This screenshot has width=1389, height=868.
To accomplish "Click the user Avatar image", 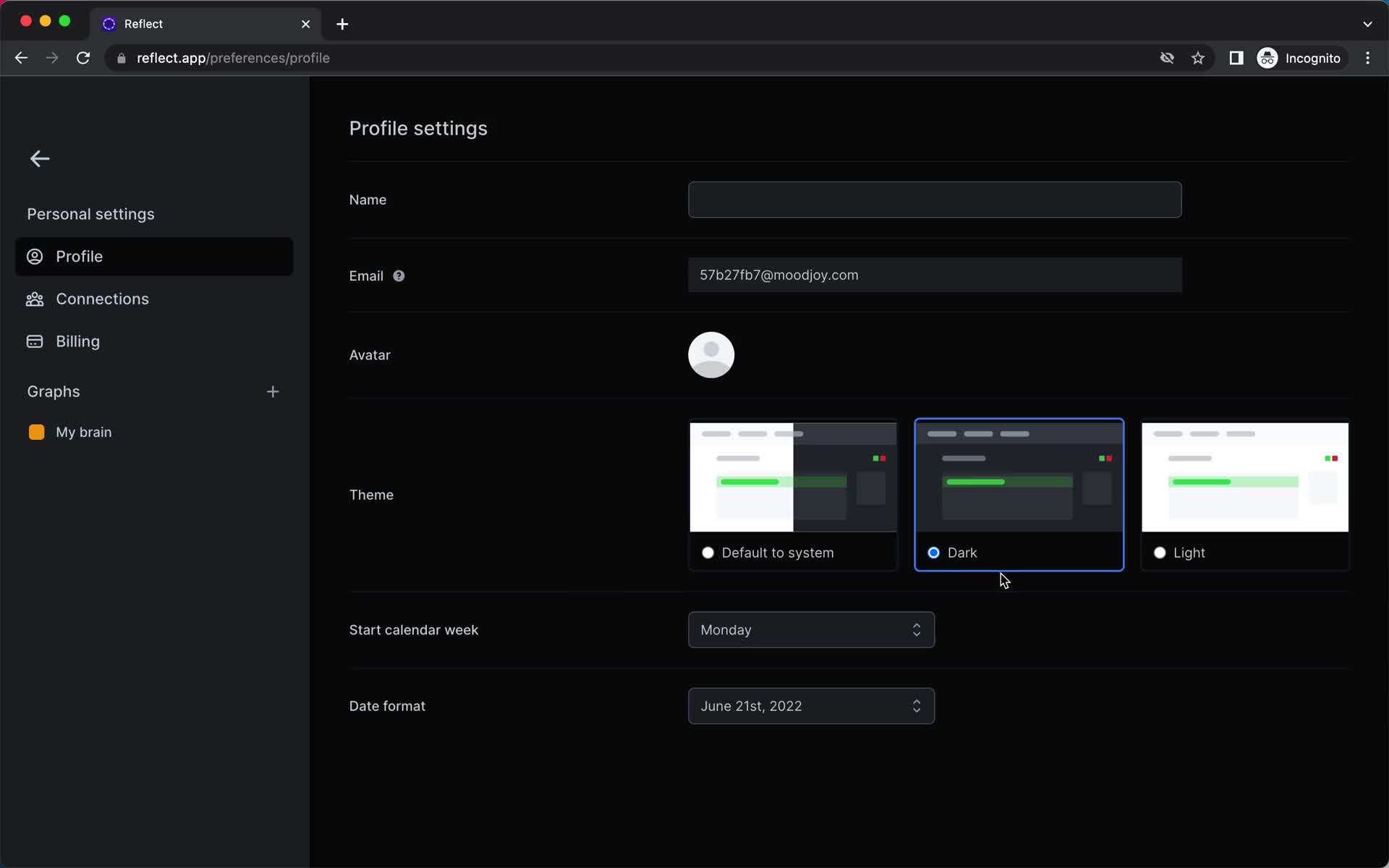I will click(x=711, y=355).
